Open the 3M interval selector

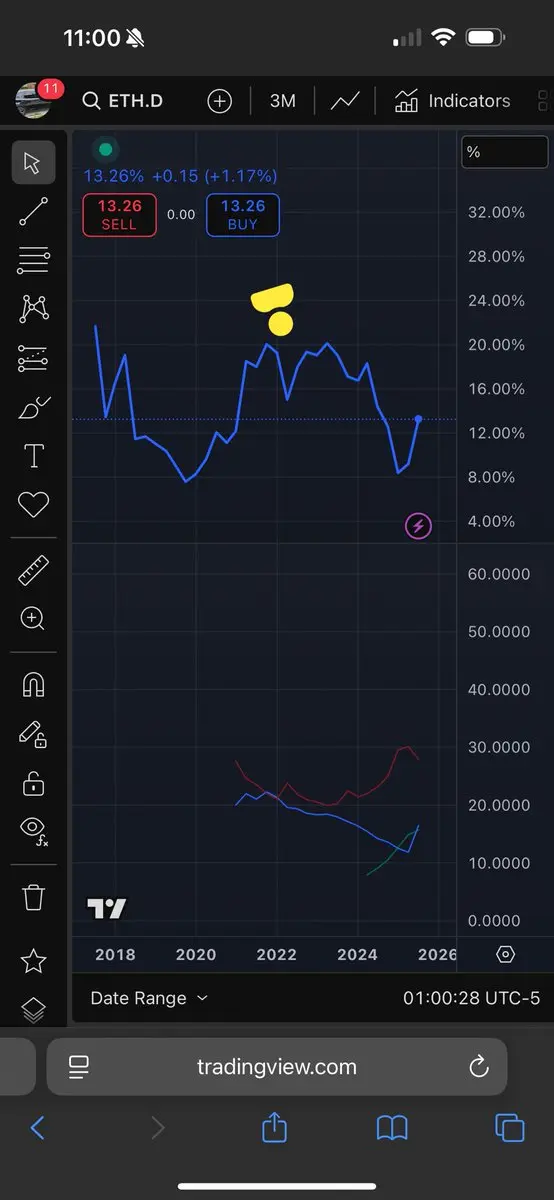pyautogui.click(x=282, y=101)
